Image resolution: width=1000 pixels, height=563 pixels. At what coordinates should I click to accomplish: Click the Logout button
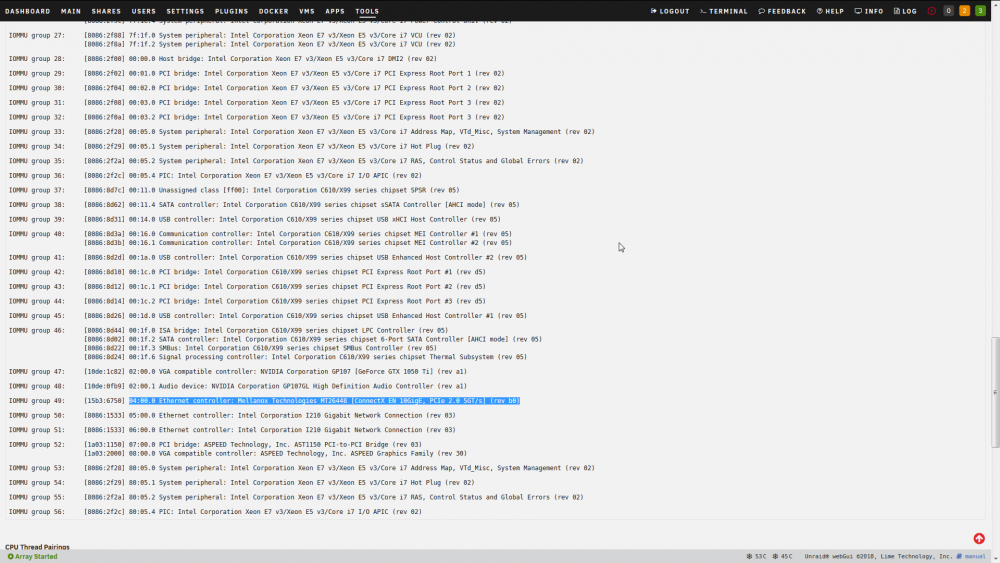[670, 11]
